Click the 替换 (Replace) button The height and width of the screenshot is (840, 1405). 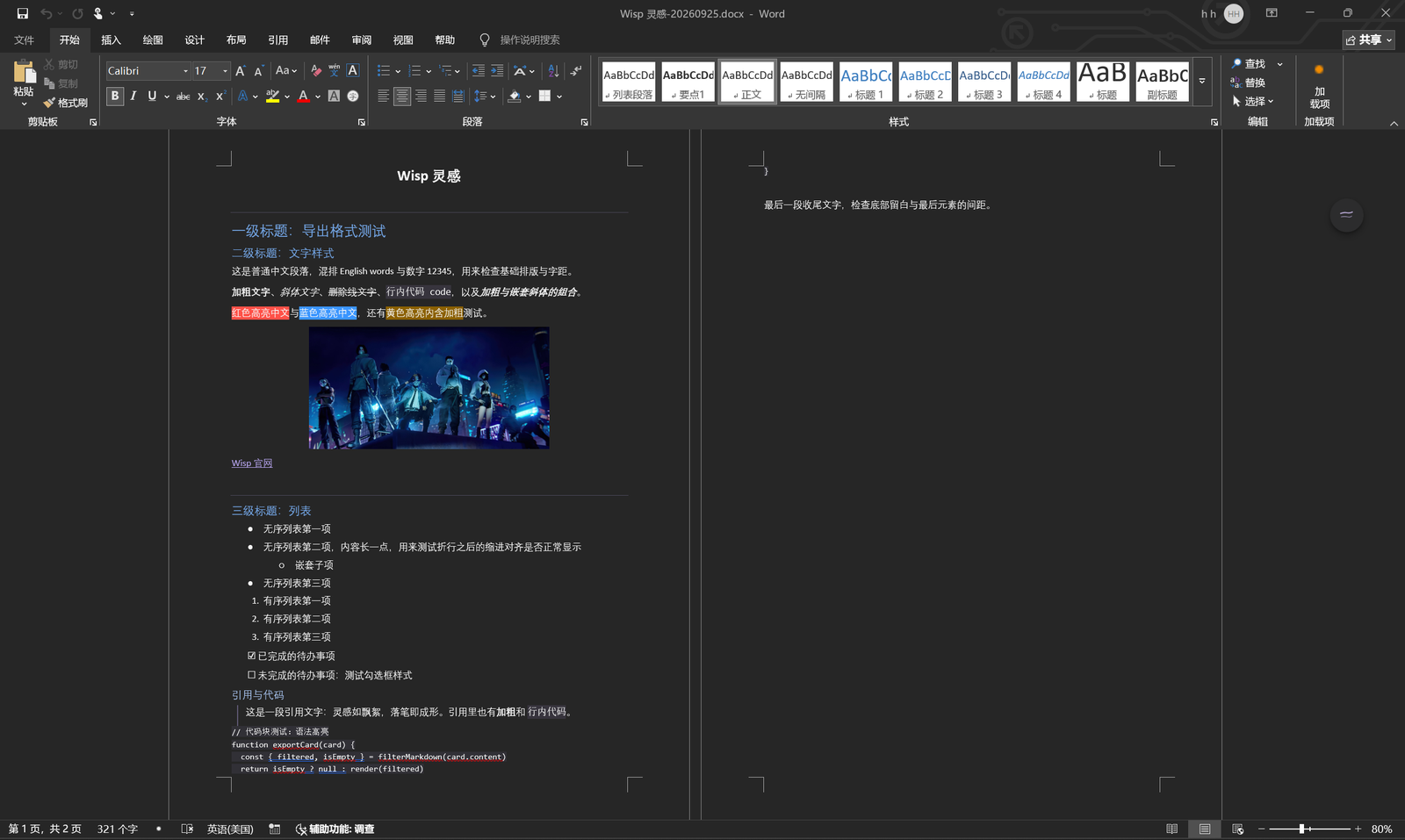(1249, 83)
